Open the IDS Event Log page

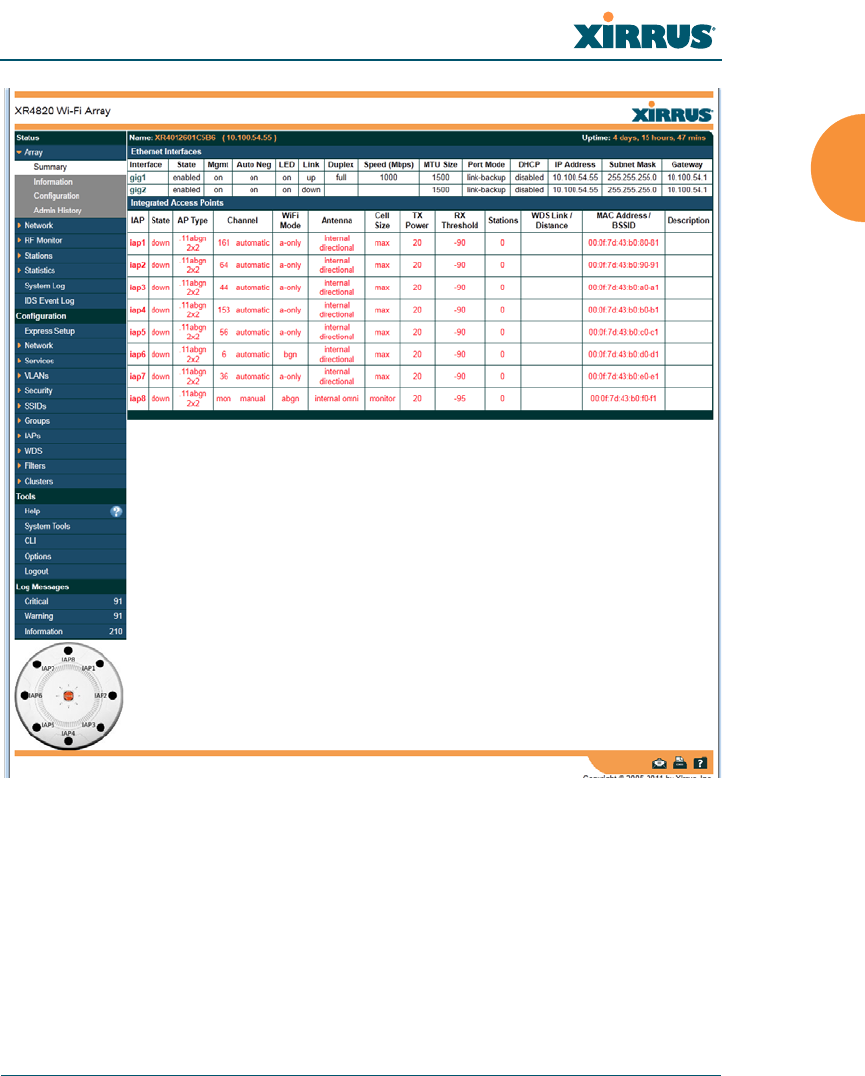pyautogui.click(x=49, y=301)
